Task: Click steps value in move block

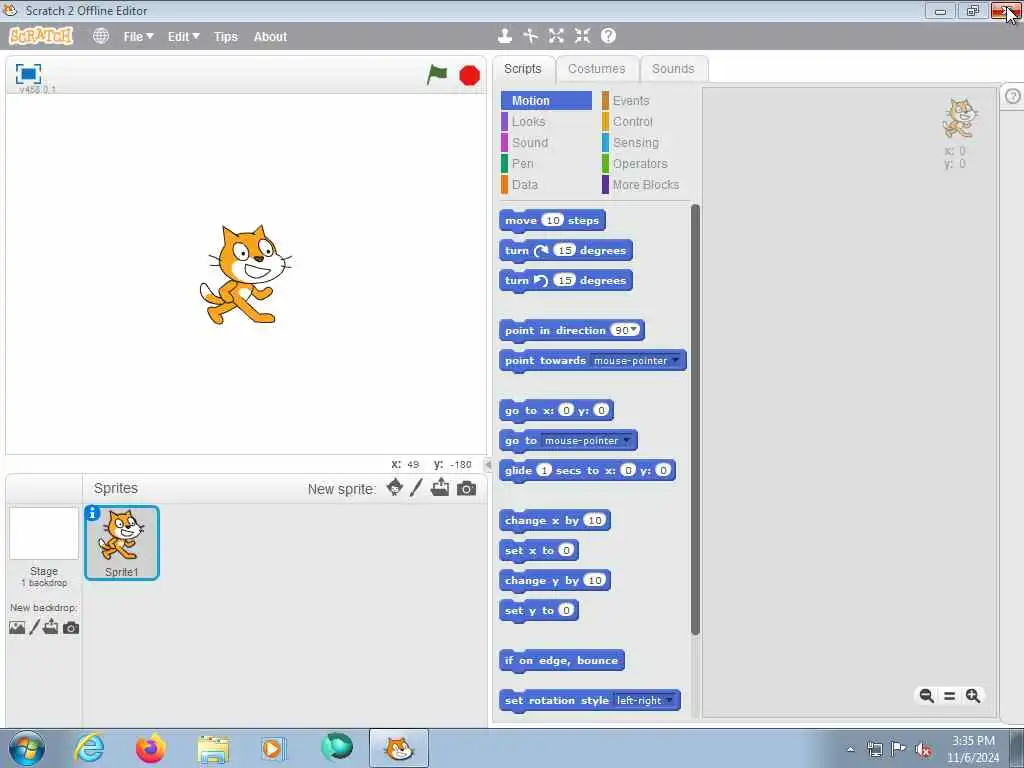Action: click(552, 220)
